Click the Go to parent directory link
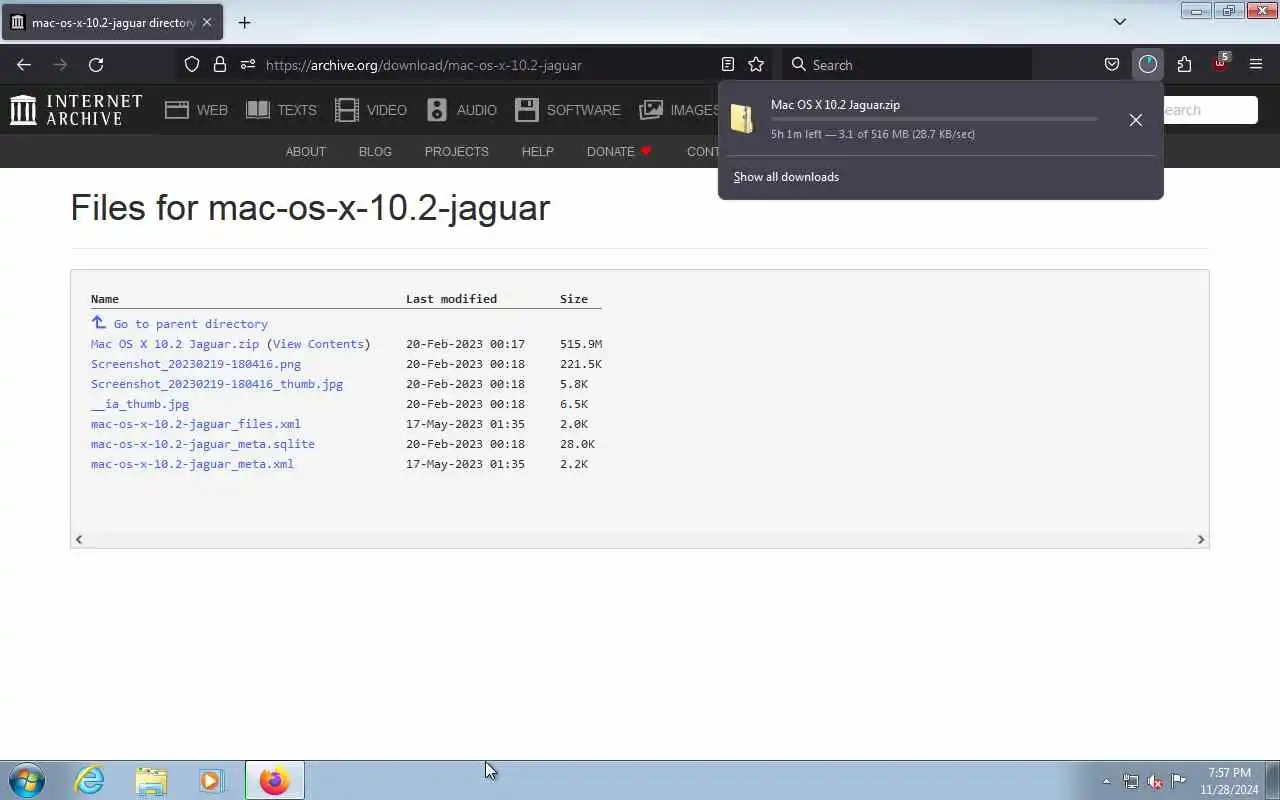This screenshot has width=1280, height=800. [179, 324]
